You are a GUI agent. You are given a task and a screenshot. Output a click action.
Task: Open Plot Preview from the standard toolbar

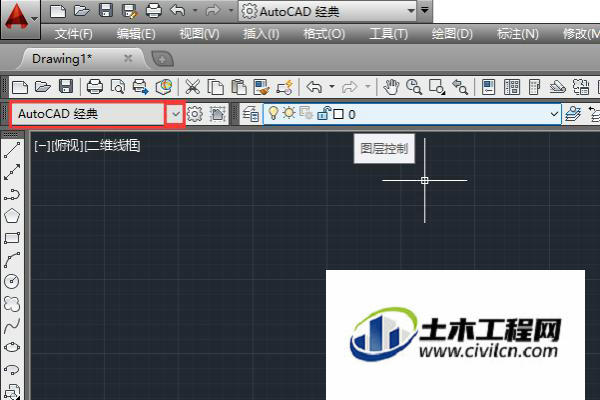[x=117, y=87]
